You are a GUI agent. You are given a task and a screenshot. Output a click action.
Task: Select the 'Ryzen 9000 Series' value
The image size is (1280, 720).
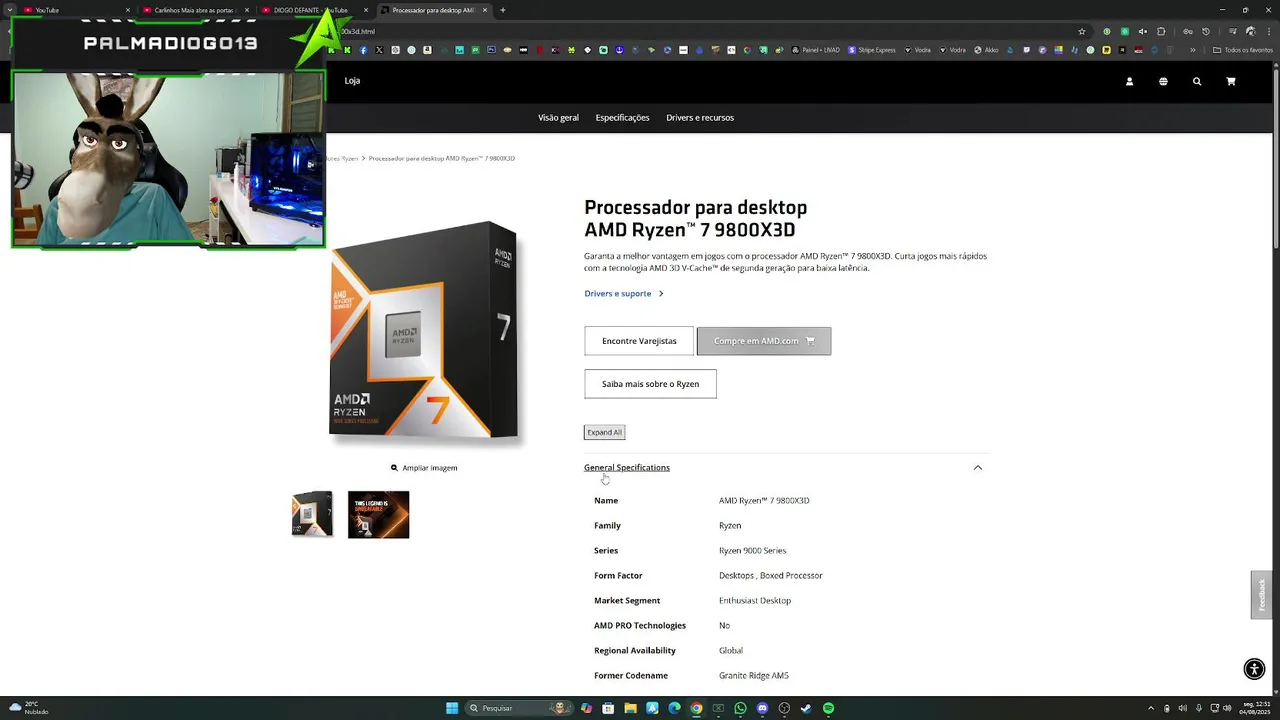pyautogui.click(x=752, y=551)
